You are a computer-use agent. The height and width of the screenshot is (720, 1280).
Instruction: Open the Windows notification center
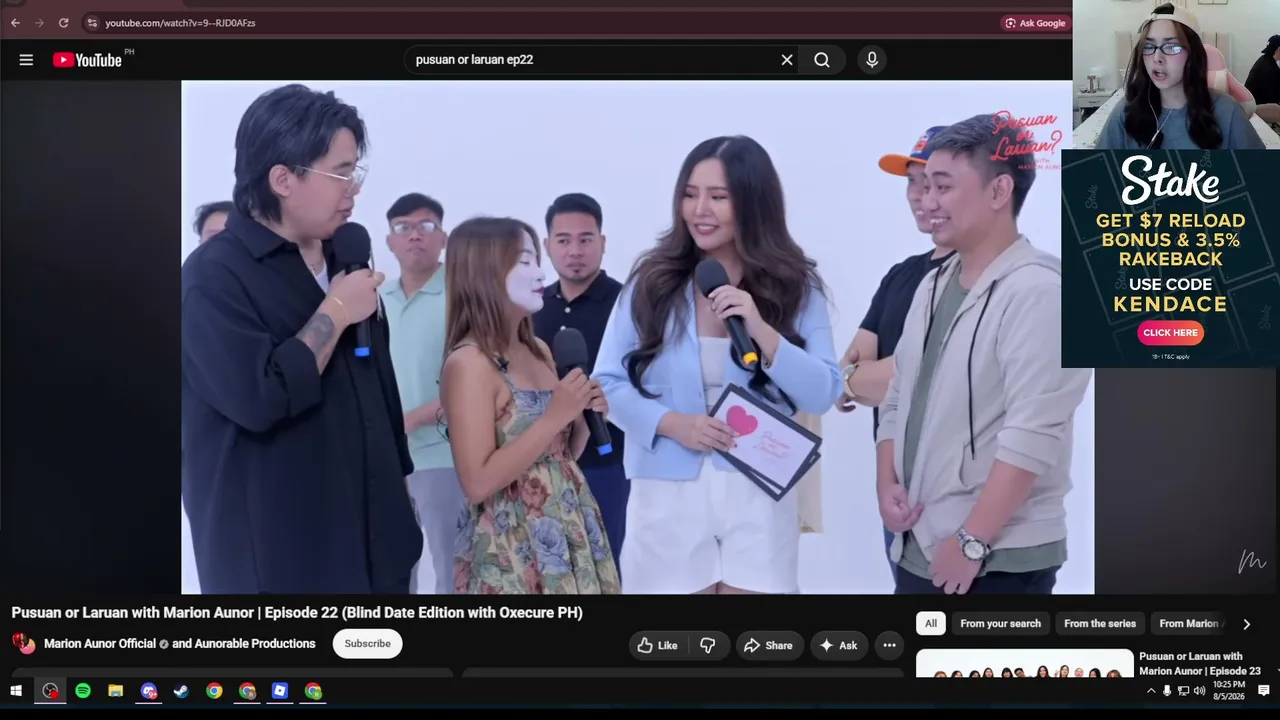point(1264,691)
